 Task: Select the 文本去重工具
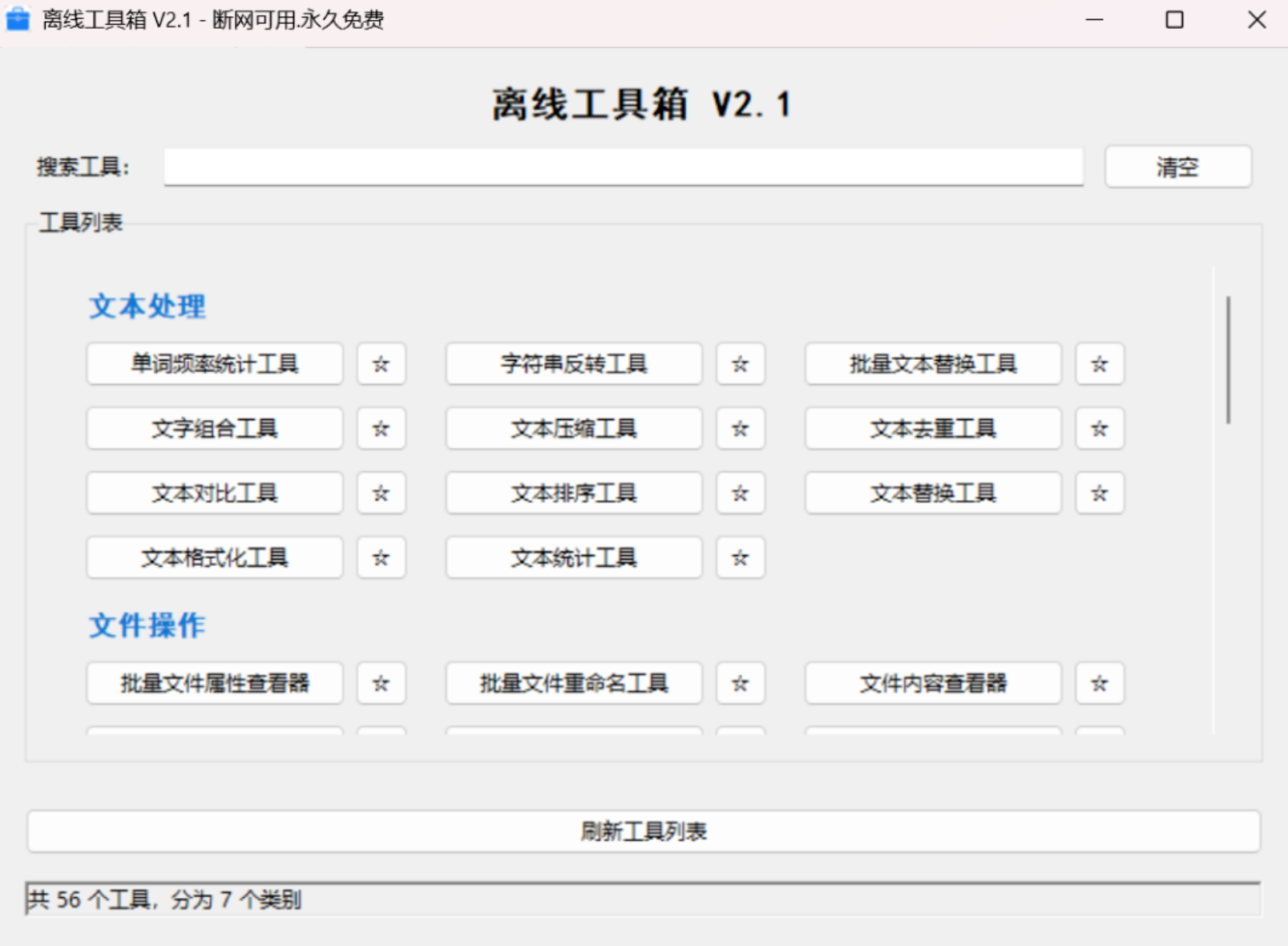(x=932, y=429)
